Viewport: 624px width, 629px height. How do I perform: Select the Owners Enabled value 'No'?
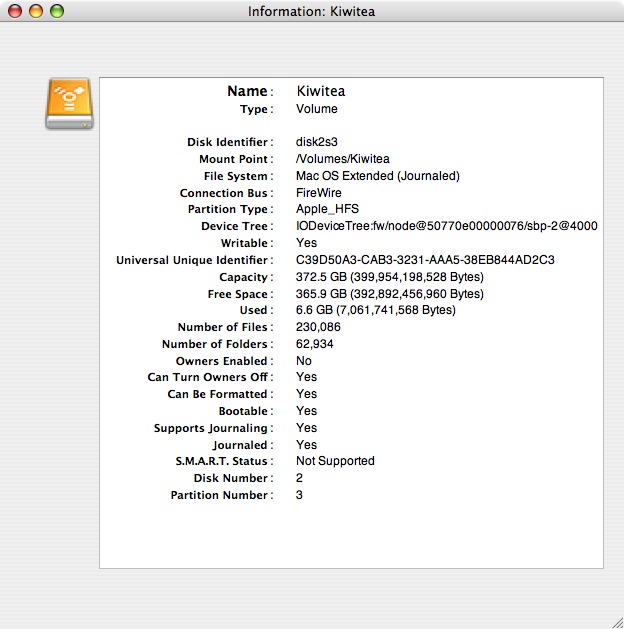tap(304, 361)
